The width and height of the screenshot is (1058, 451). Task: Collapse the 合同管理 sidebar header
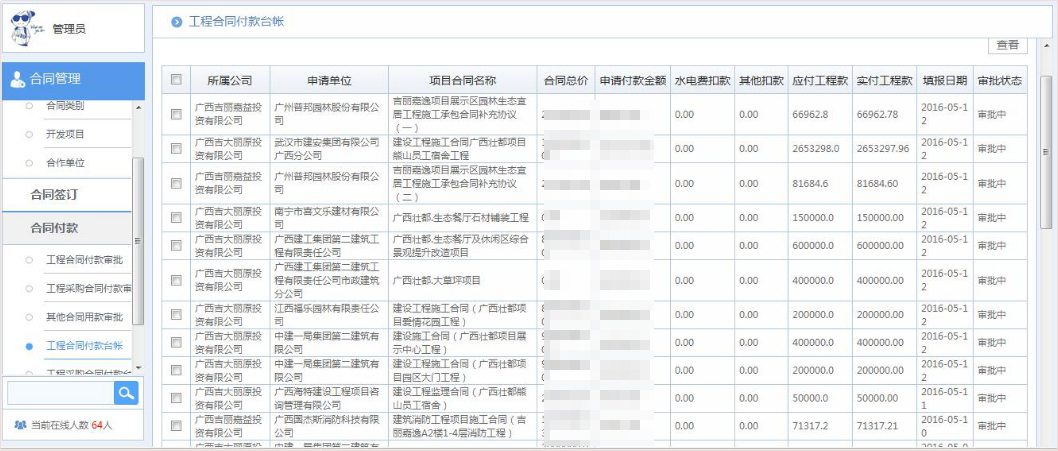point(72,80)
